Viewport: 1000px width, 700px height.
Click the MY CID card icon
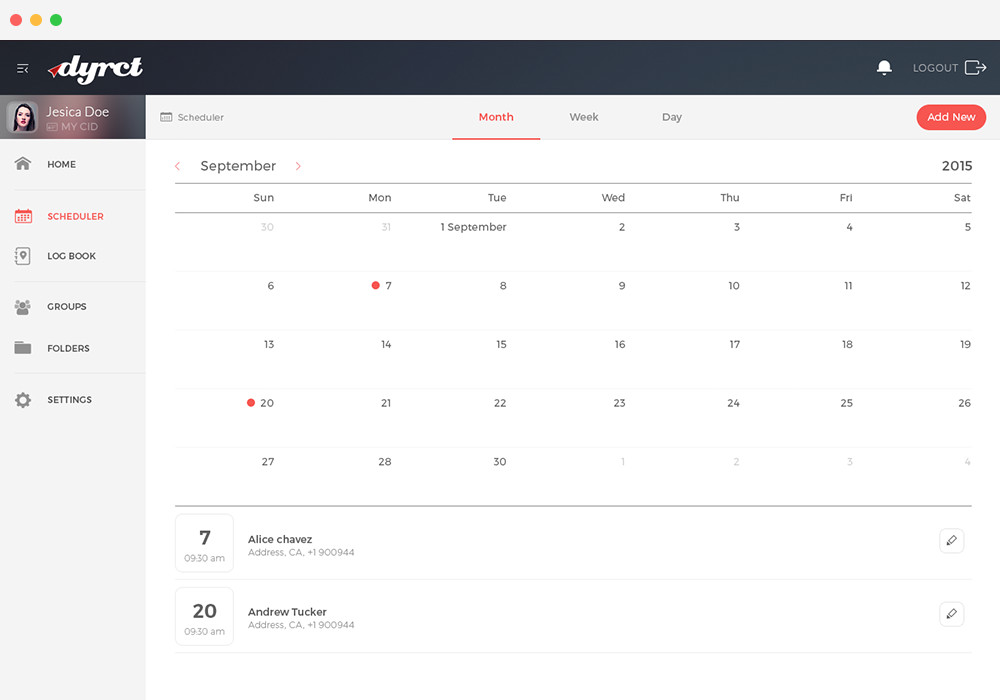click(x=52, y=127)
